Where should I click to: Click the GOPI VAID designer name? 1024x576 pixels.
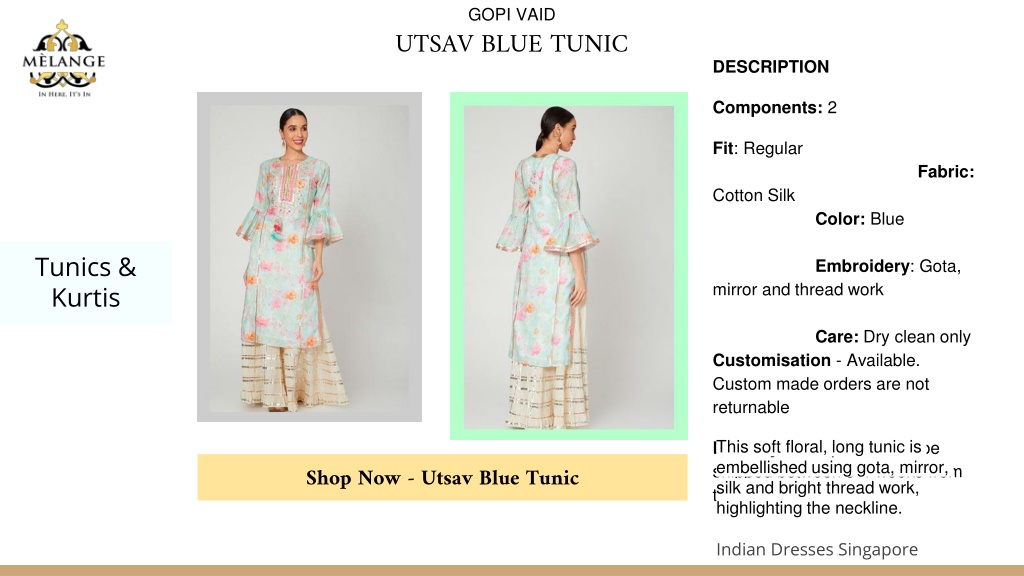(x=511, y=14)
